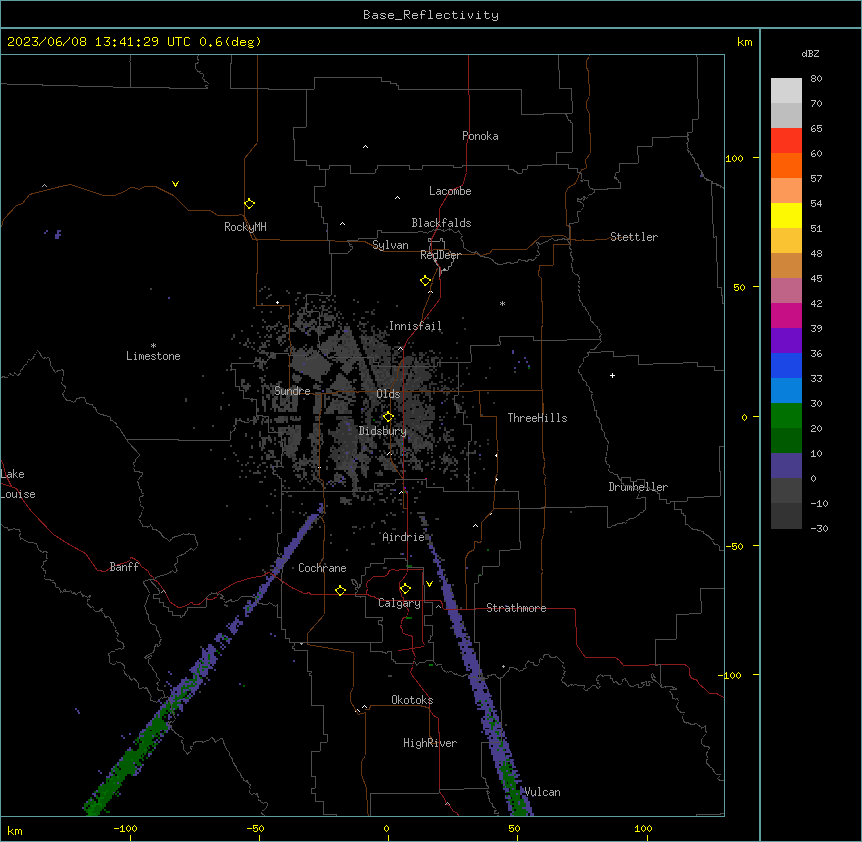This screenshot has height=842, width=862.
Task: Click the Base_Reflectivity title text
Action: (431, 15)
